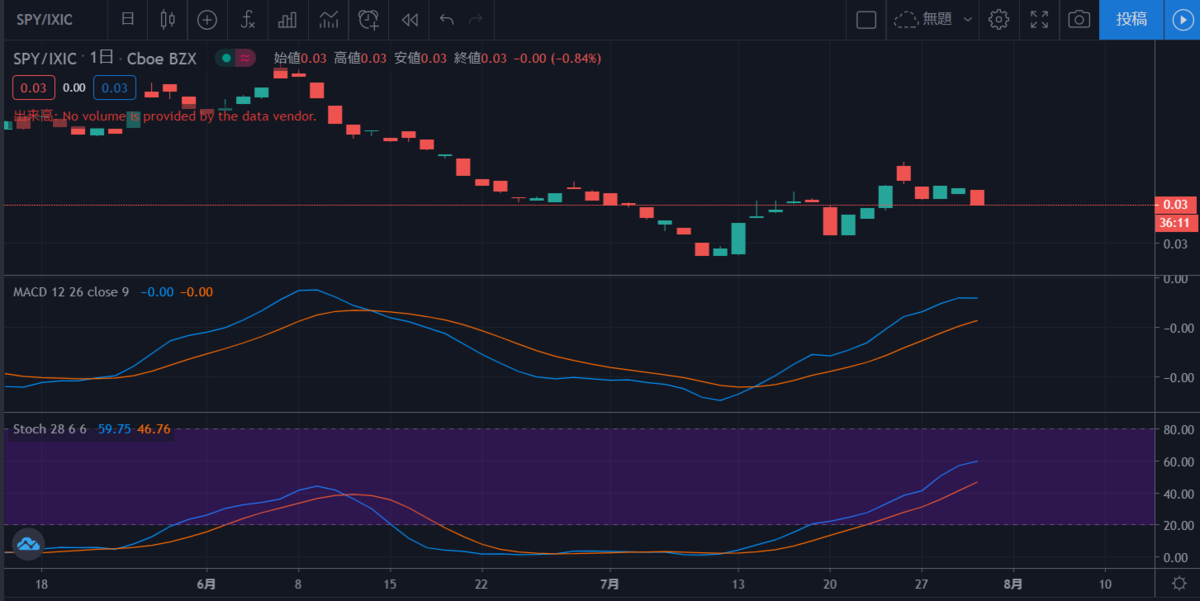Select the SPY/IXIC · 1日 · Cboe BZX chart title
This screenshot has height=601, width=1200.
104,58
